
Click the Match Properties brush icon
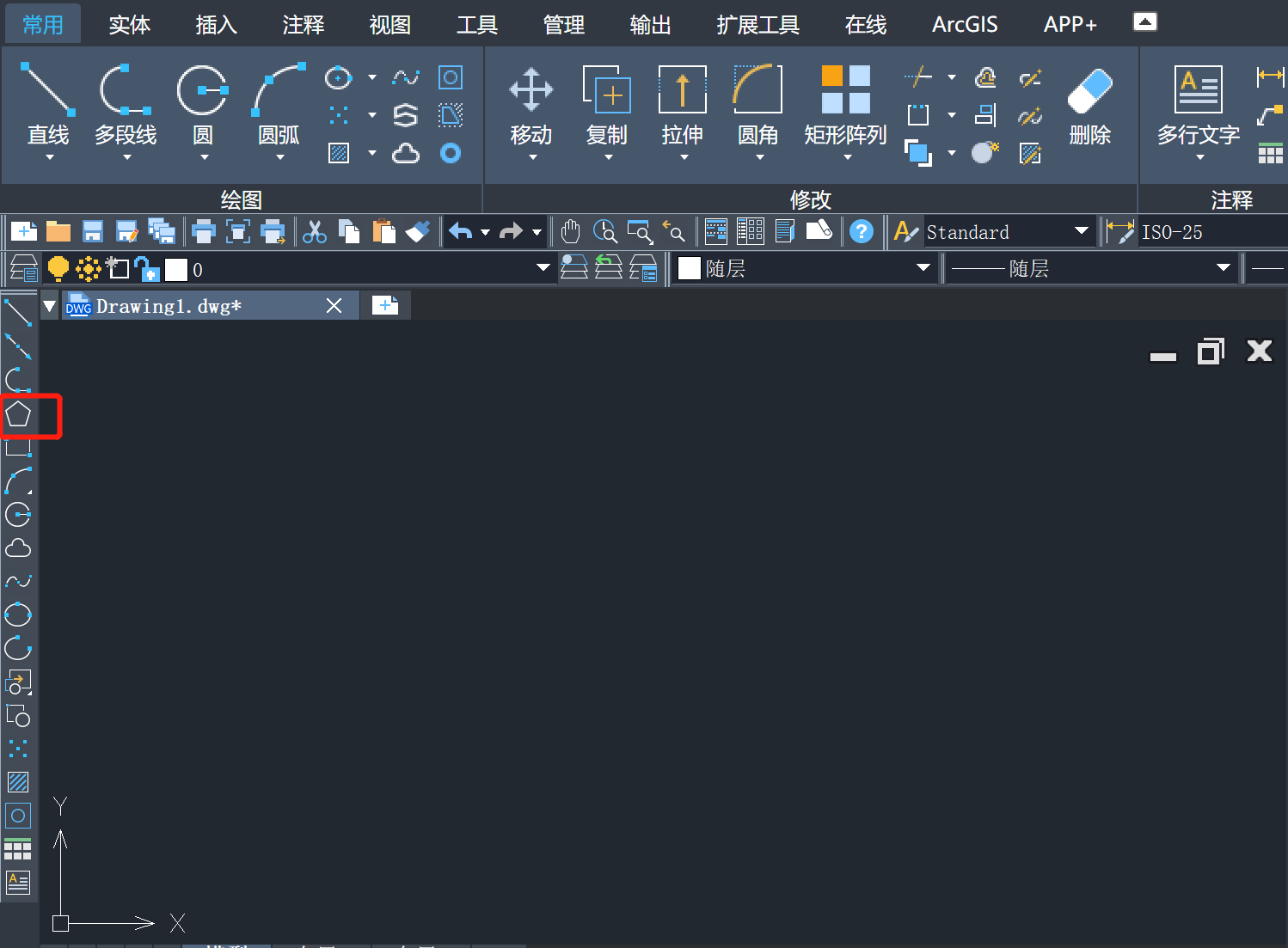[418, 231]
